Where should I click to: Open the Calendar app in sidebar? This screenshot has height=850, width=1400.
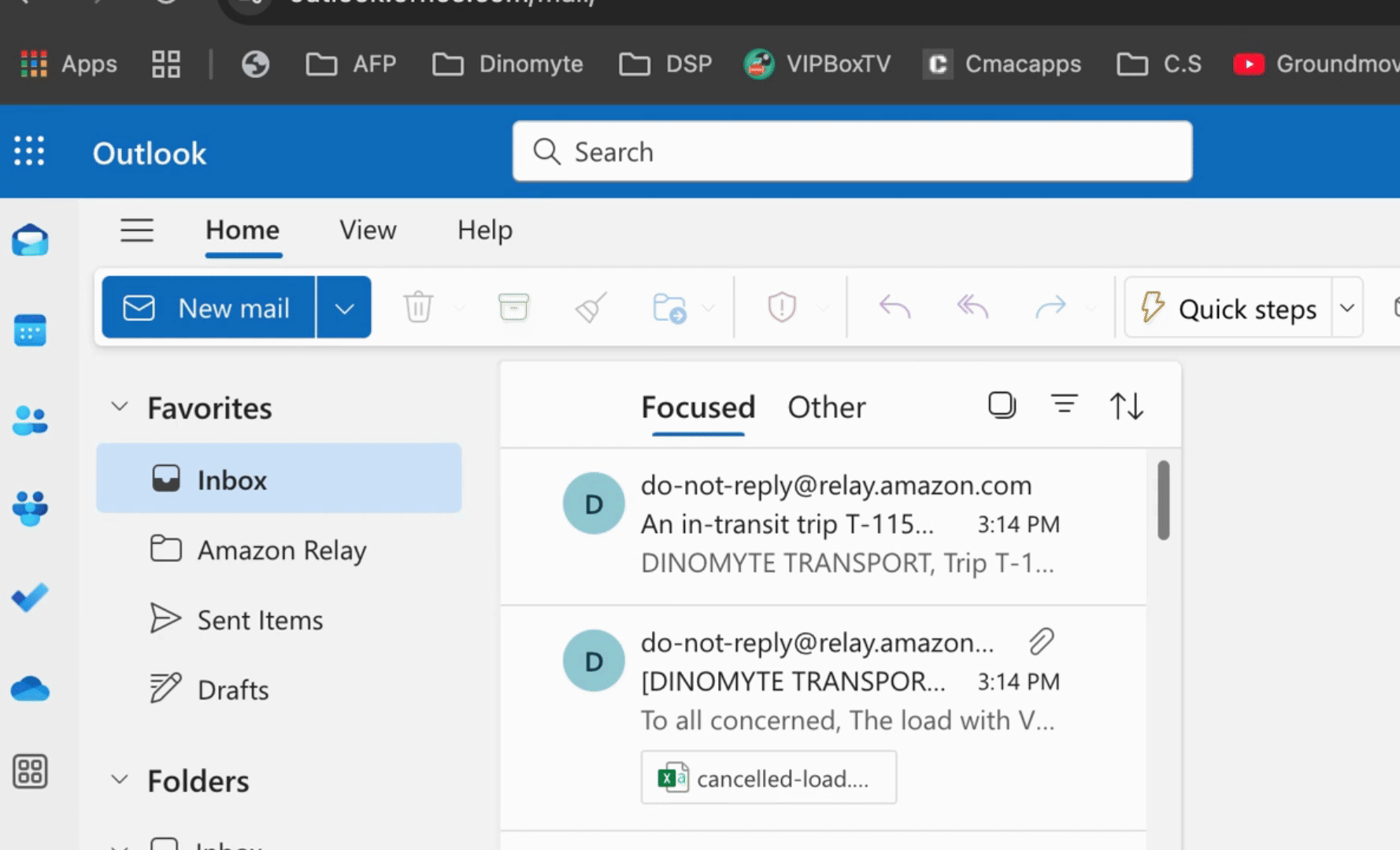pos(30,331)
